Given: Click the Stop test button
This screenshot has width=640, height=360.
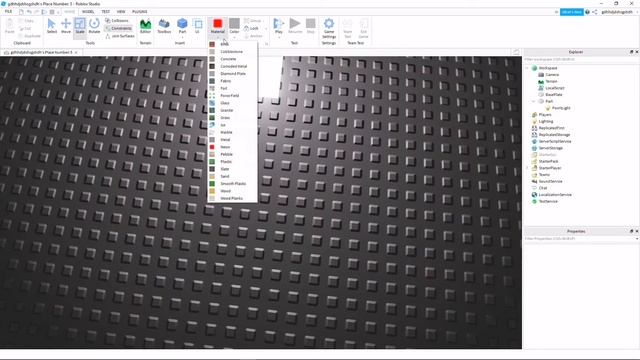Looking at the screenshot, I should 311,26.
